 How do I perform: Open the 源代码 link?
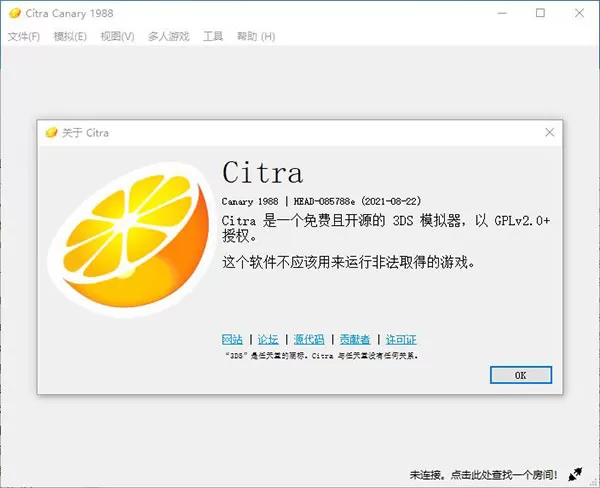coord(309,339)
